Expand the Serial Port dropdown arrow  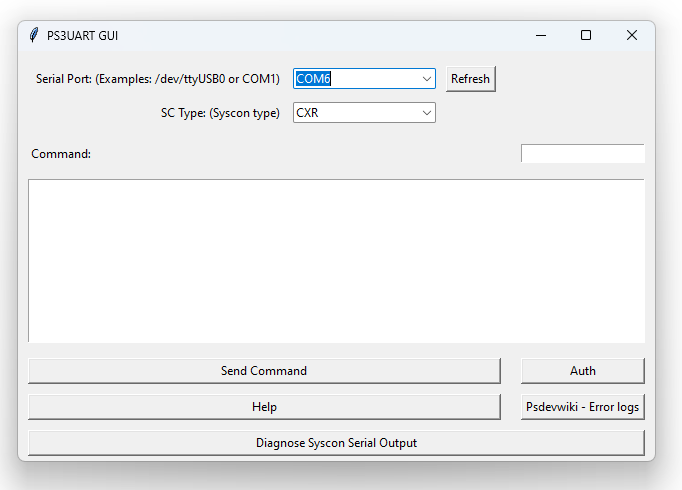coord(427,79)
